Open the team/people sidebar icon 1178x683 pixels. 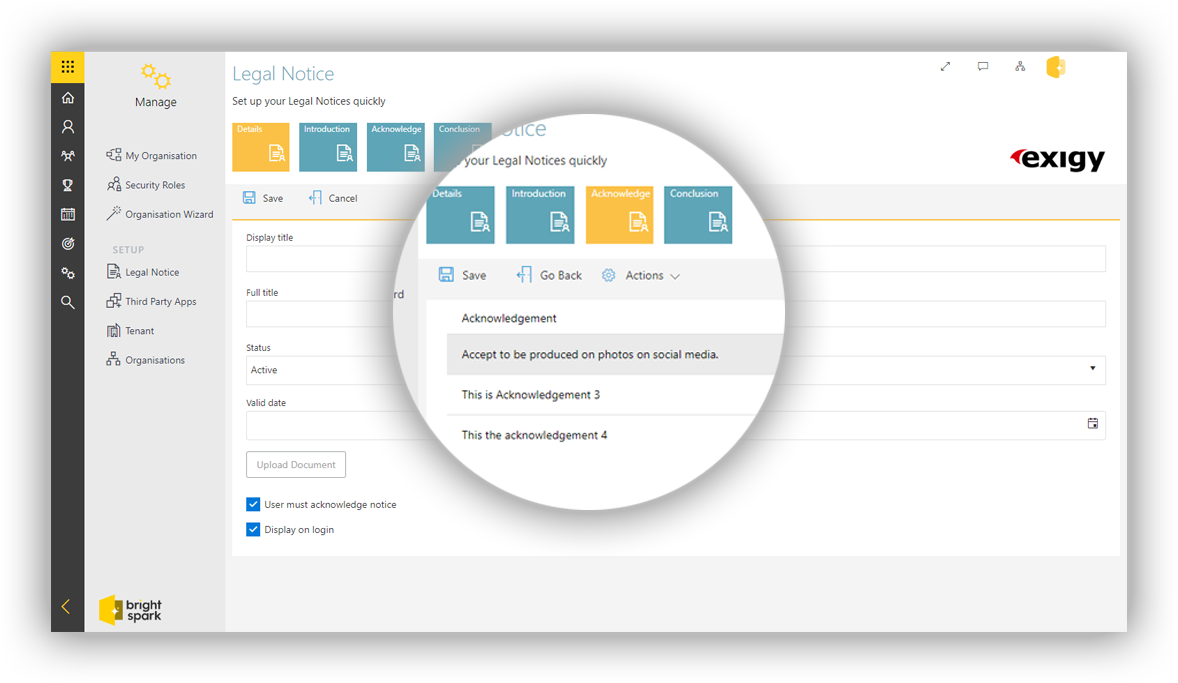tap(68, 156)
